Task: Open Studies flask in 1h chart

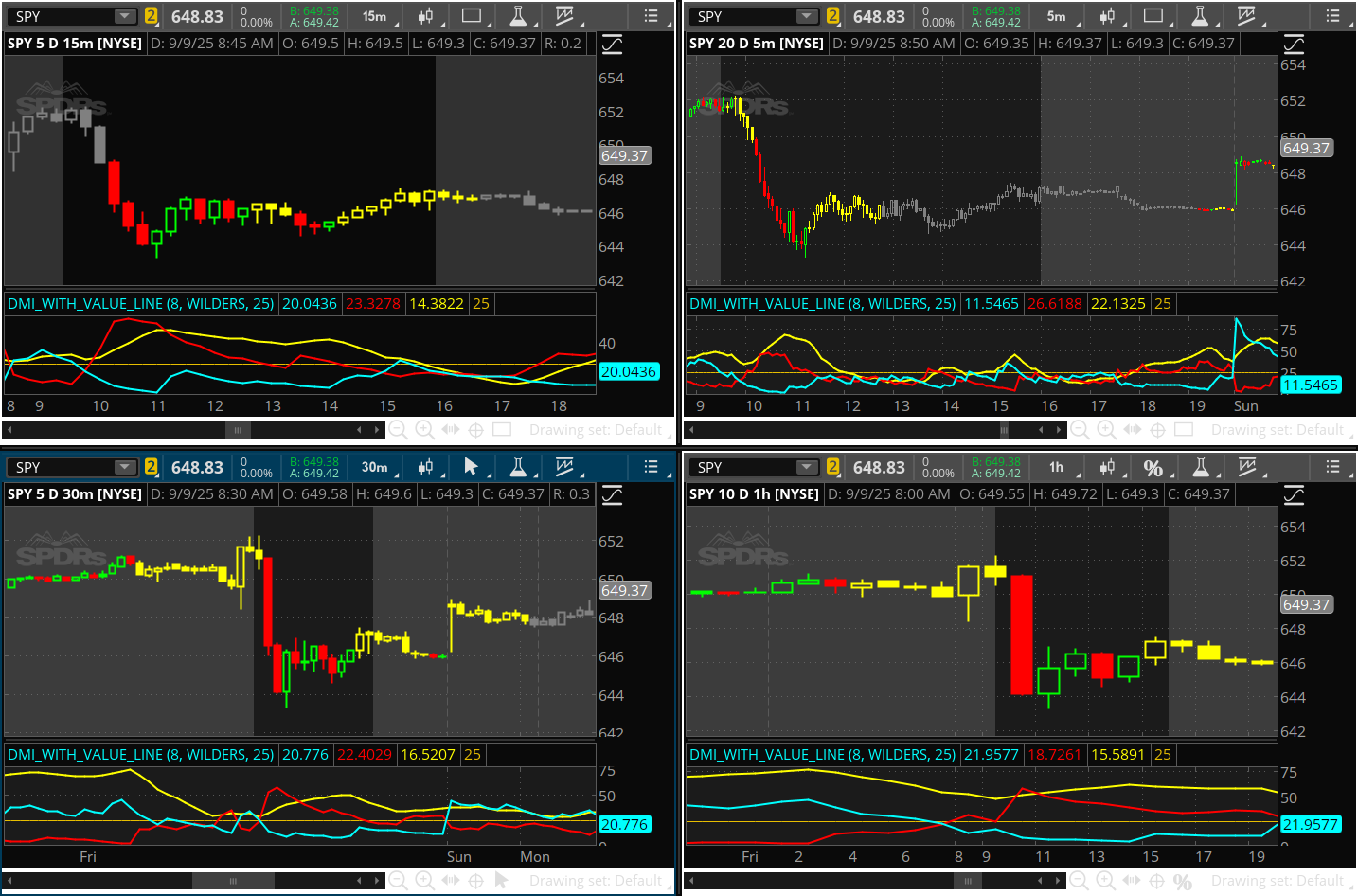Action: pyautogui.click(x=1201, y=467)
